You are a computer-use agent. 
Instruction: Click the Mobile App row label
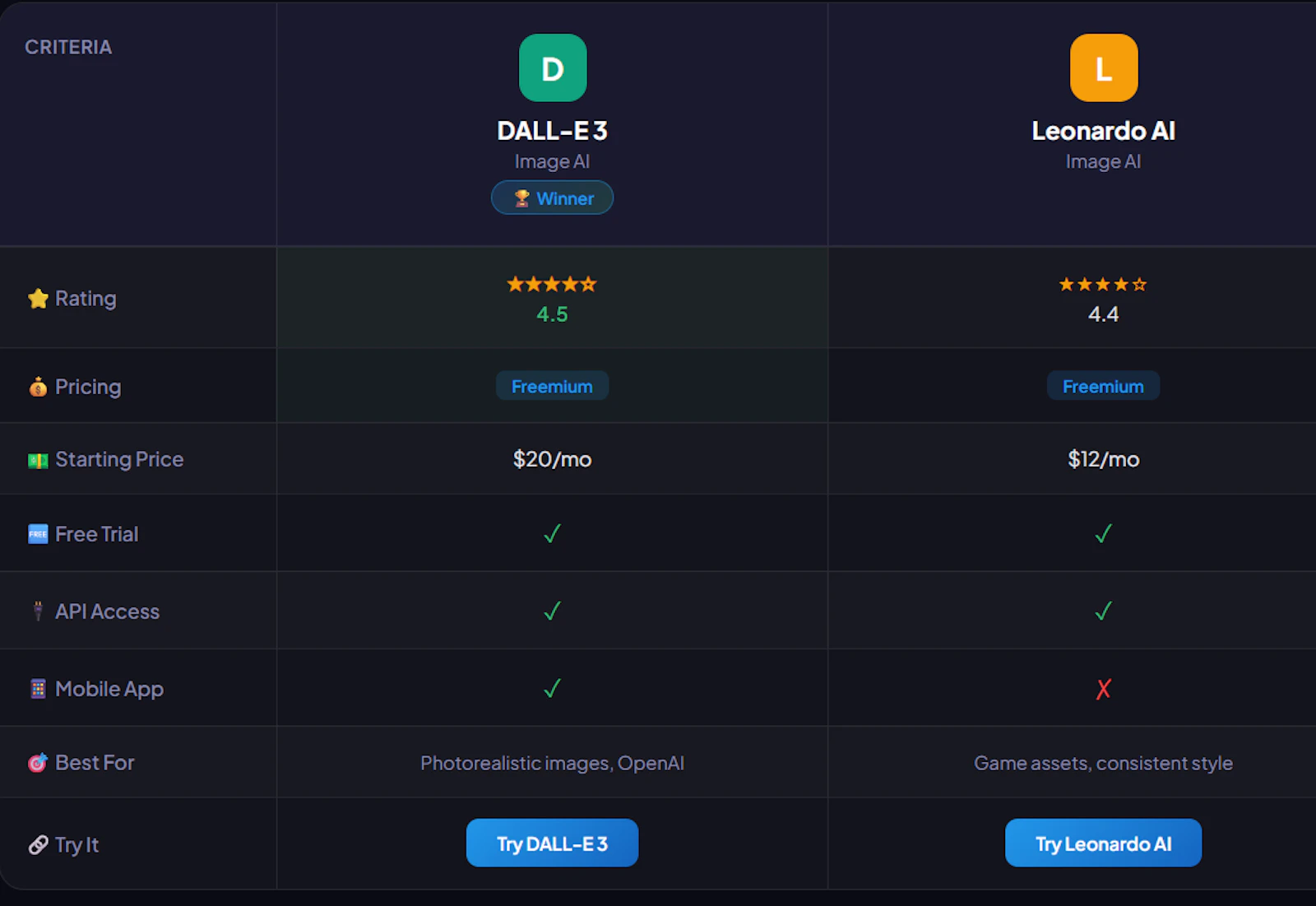point(109,689)
